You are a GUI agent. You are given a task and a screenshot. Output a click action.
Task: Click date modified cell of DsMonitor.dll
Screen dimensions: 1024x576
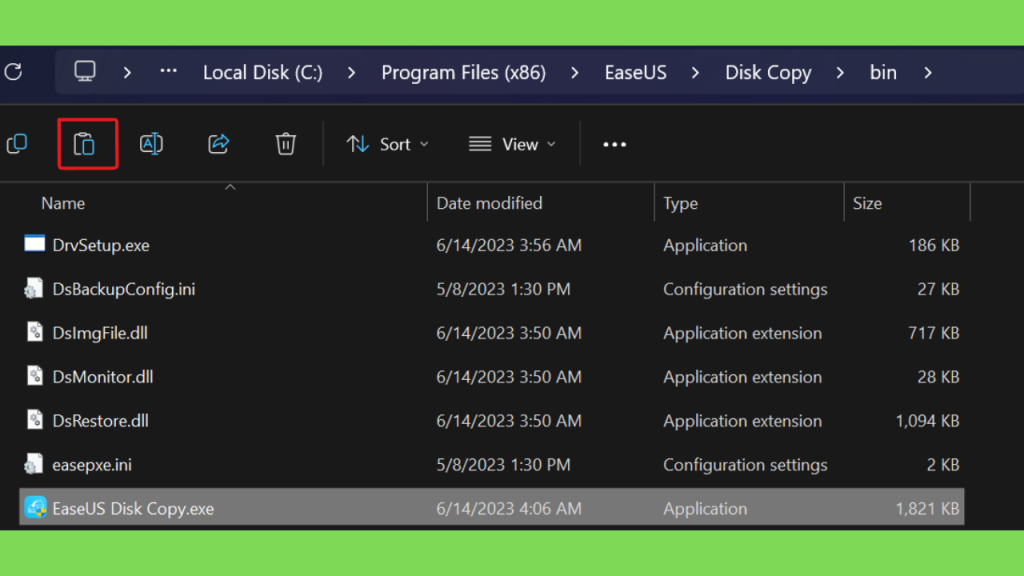tap(509, 376)
